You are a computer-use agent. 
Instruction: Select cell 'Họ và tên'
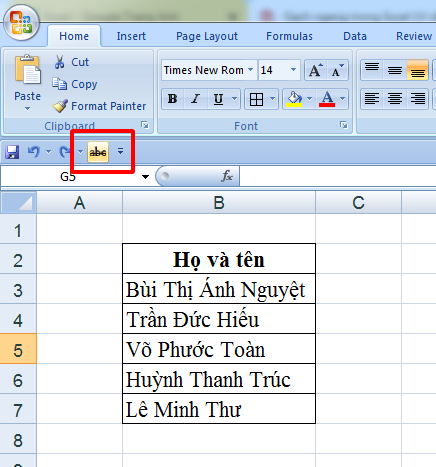pyautogui.click(x=219, y=259)
